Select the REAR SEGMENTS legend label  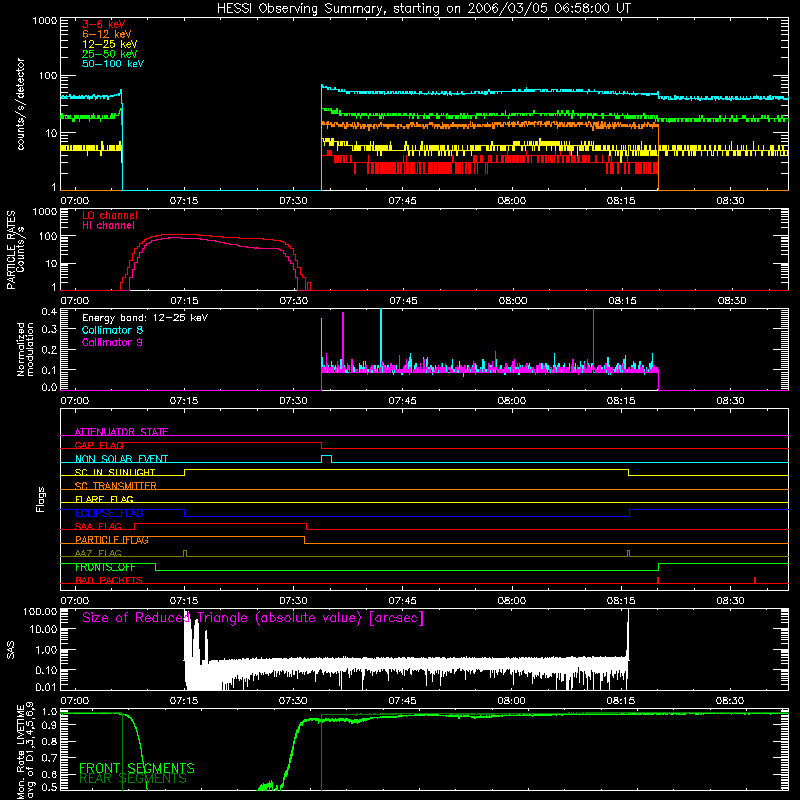click(133, 779)
